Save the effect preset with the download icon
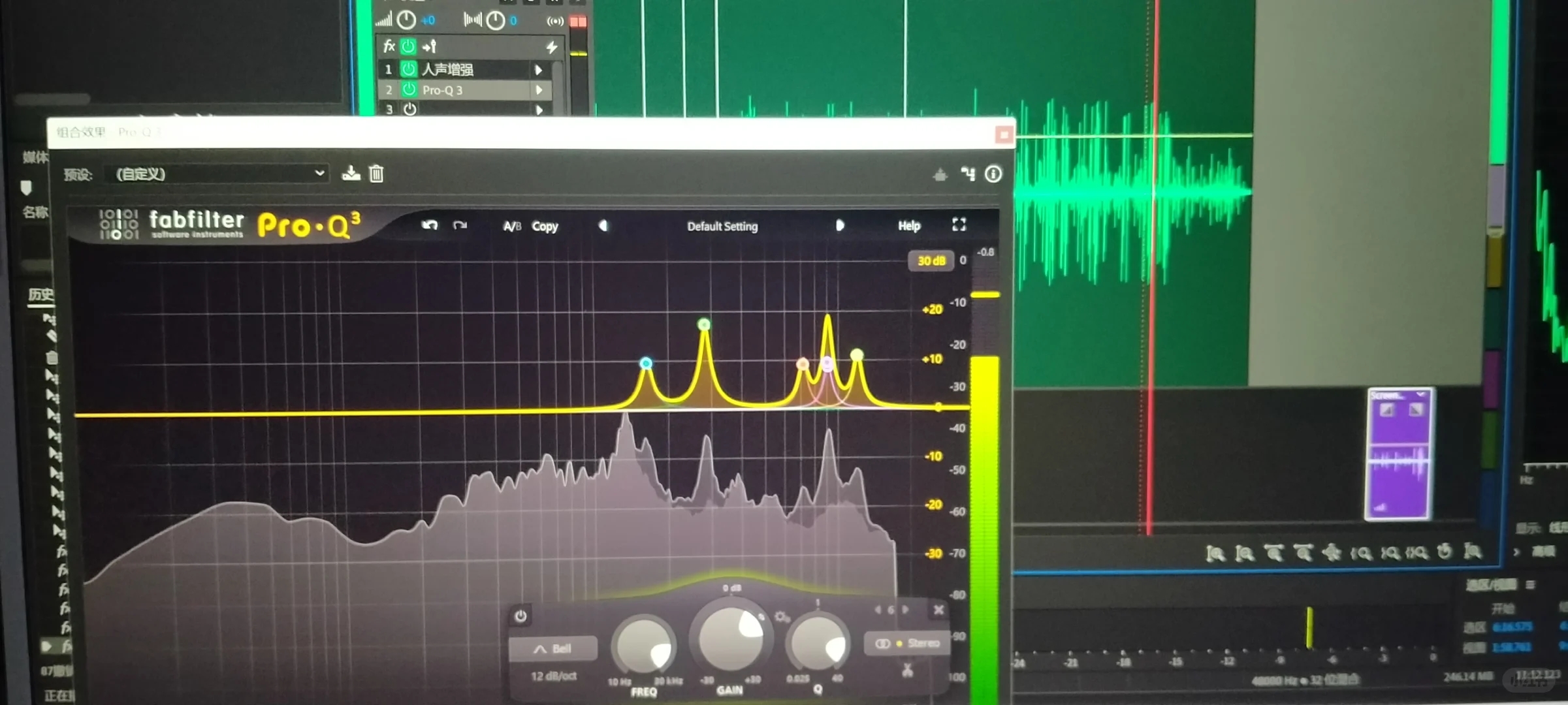The image size is (1568, 705). [x=351, y=173]
